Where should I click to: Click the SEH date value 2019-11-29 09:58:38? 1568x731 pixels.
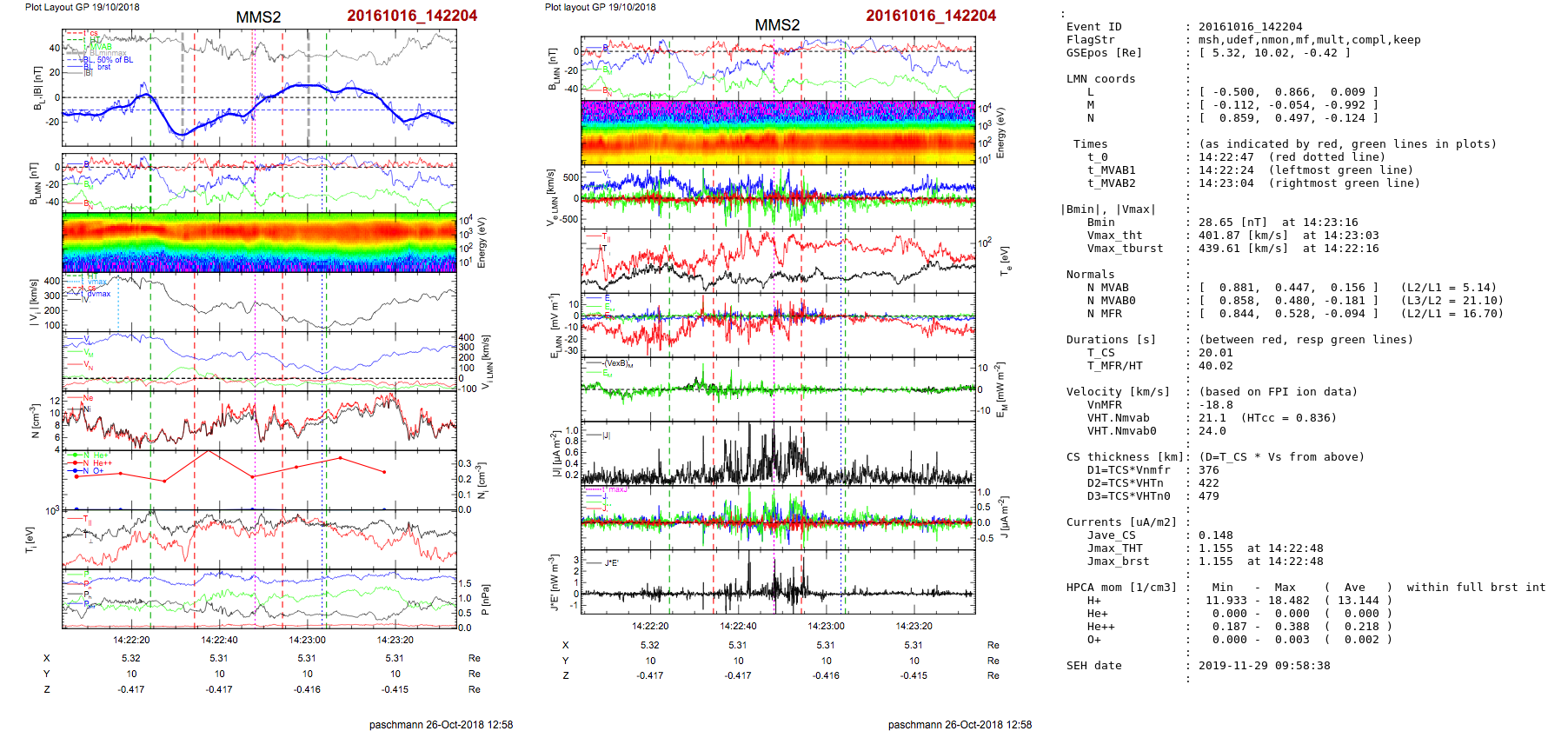coord(1264,666)
